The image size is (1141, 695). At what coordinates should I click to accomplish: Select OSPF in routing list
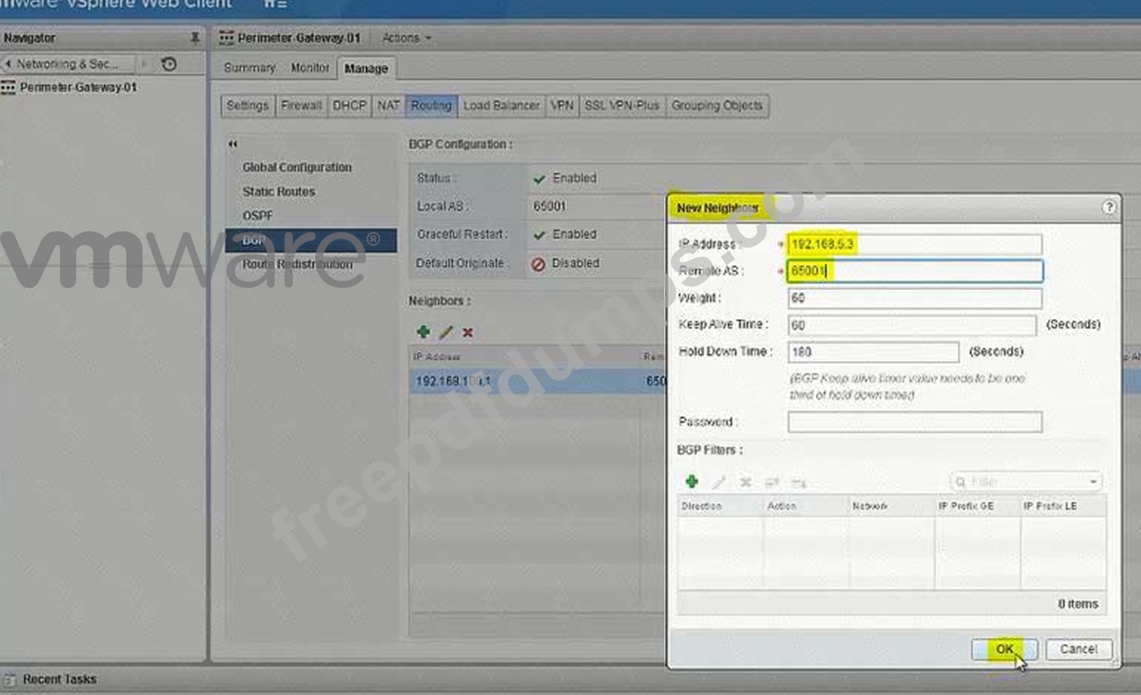(x=258, y=216)
